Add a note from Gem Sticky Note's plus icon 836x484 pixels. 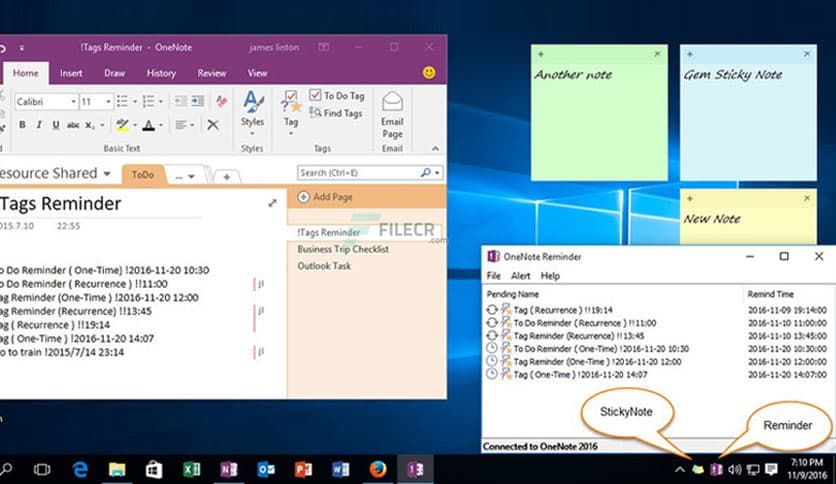[690, 54]
